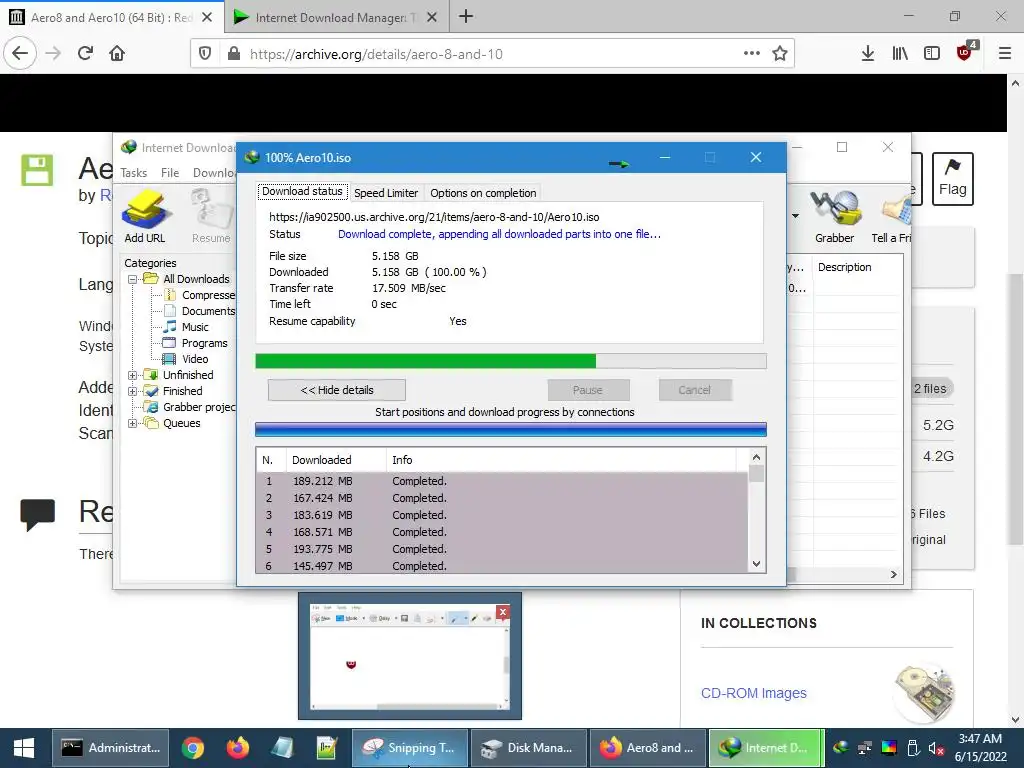Click the green download progress bar
Image resolution: width=1024 pixels, height=768 pixels.
click(x=511, y=361)
